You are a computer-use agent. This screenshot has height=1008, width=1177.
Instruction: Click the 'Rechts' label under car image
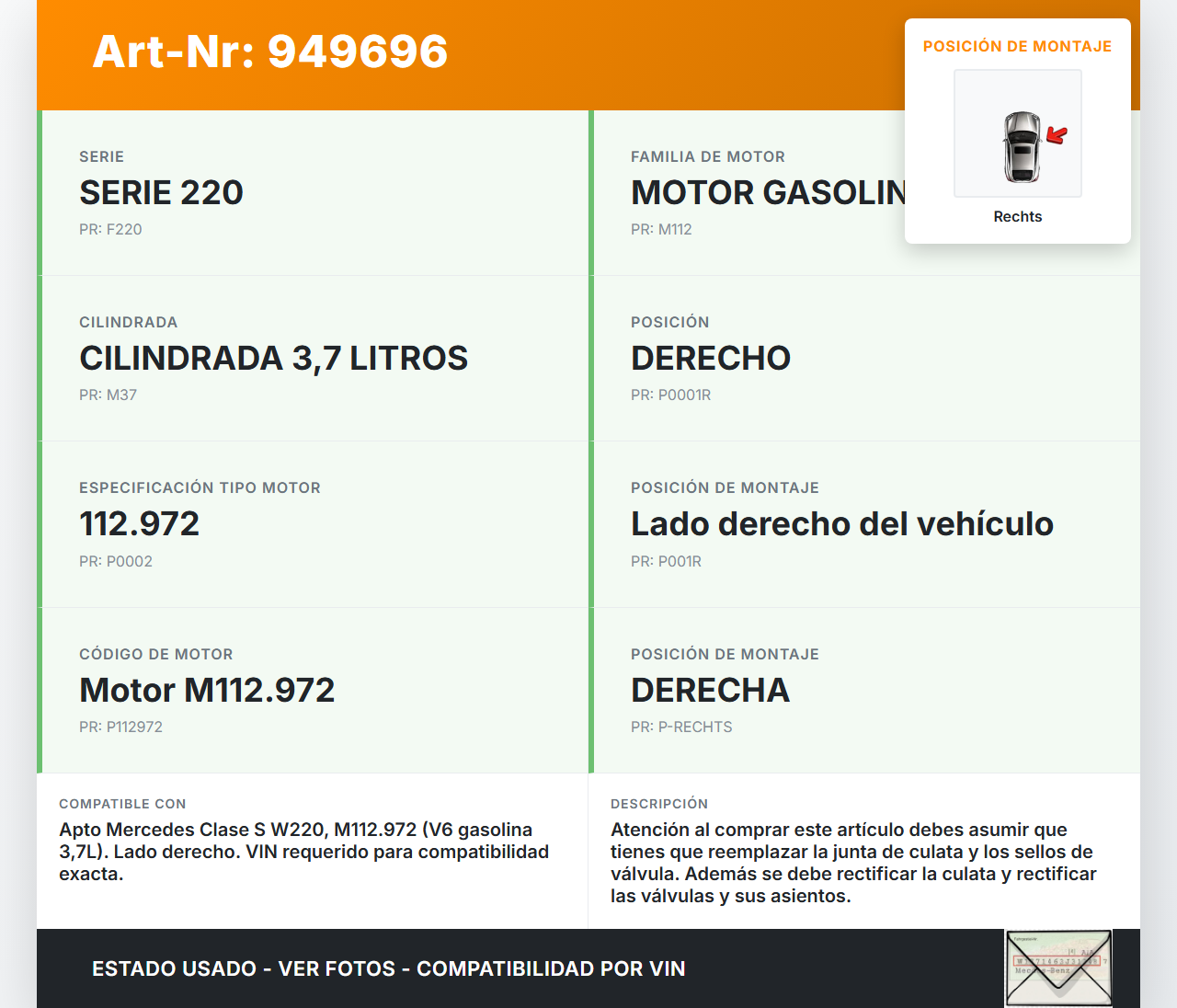point(1017,216)
